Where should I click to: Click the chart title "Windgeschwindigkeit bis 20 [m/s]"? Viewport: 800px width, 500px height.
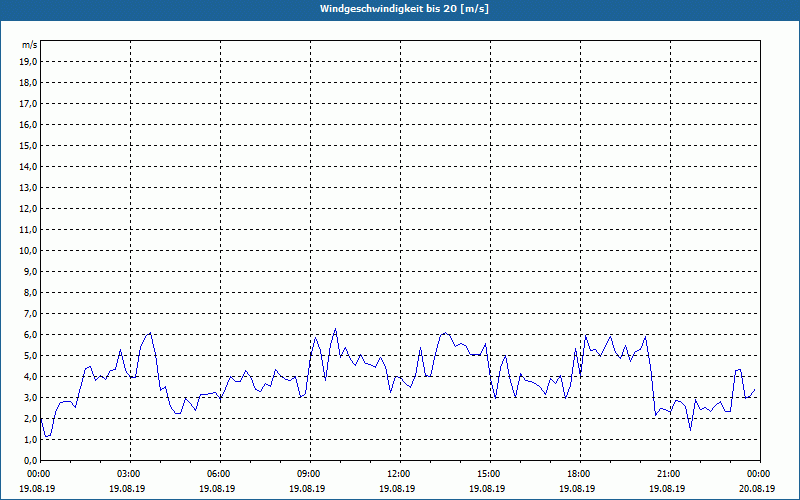[x=404, y=9]
